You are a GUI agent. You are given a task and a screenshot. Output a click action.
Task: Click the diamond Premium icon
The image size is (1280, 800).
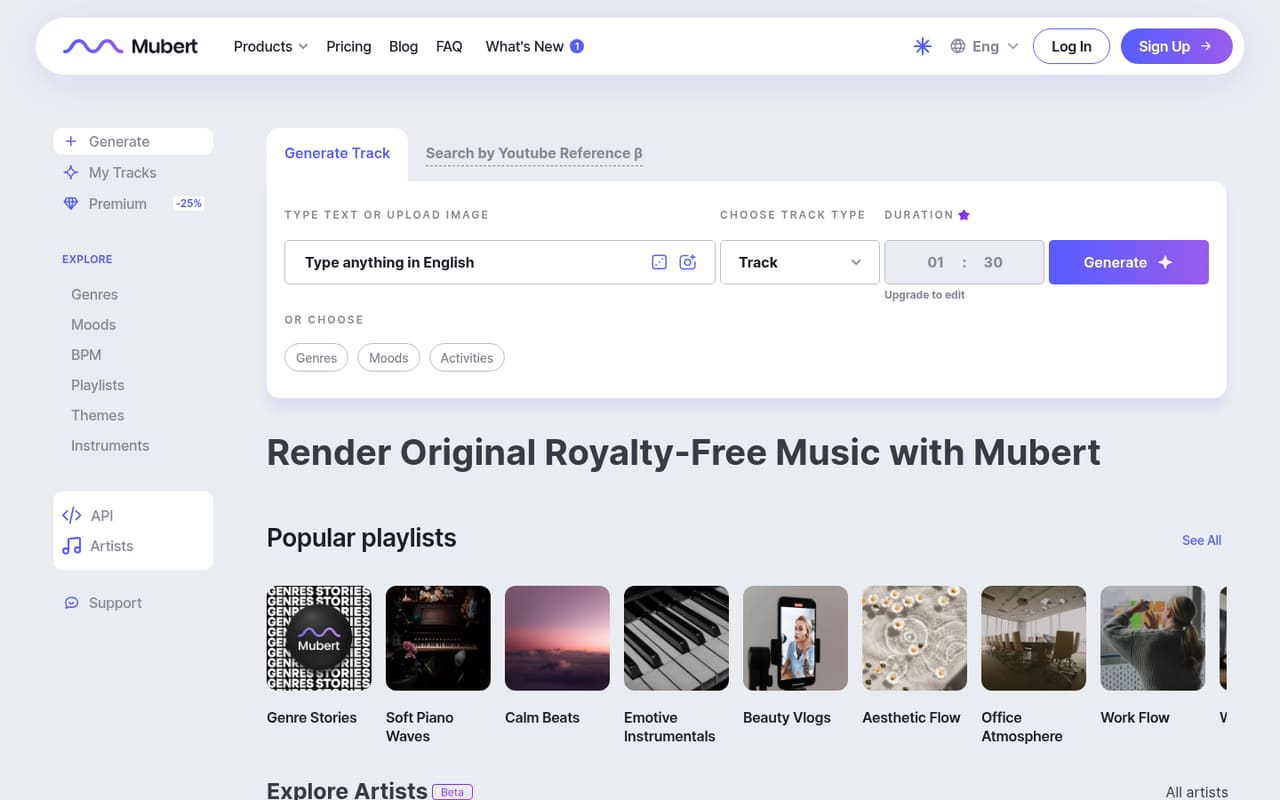click(x=71, y=203)
